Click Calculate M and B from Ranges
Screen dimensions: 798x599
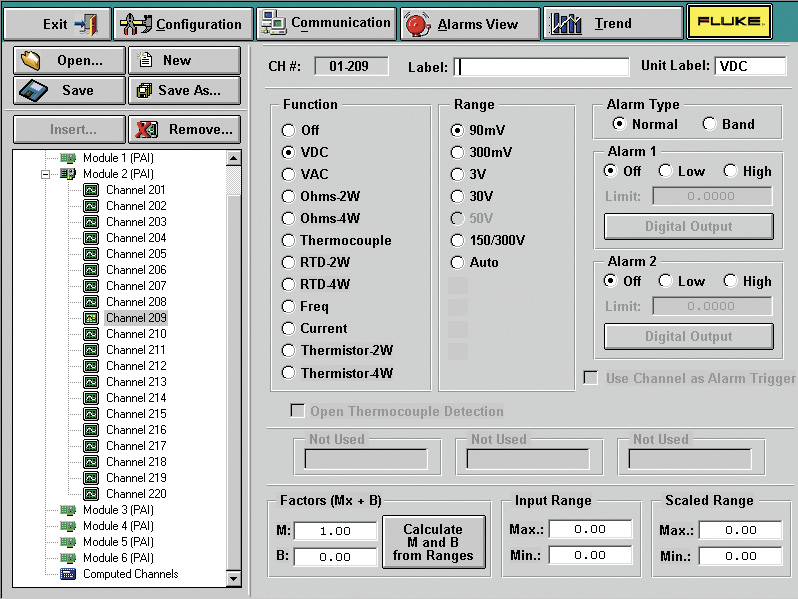click(x=434, y=542)
